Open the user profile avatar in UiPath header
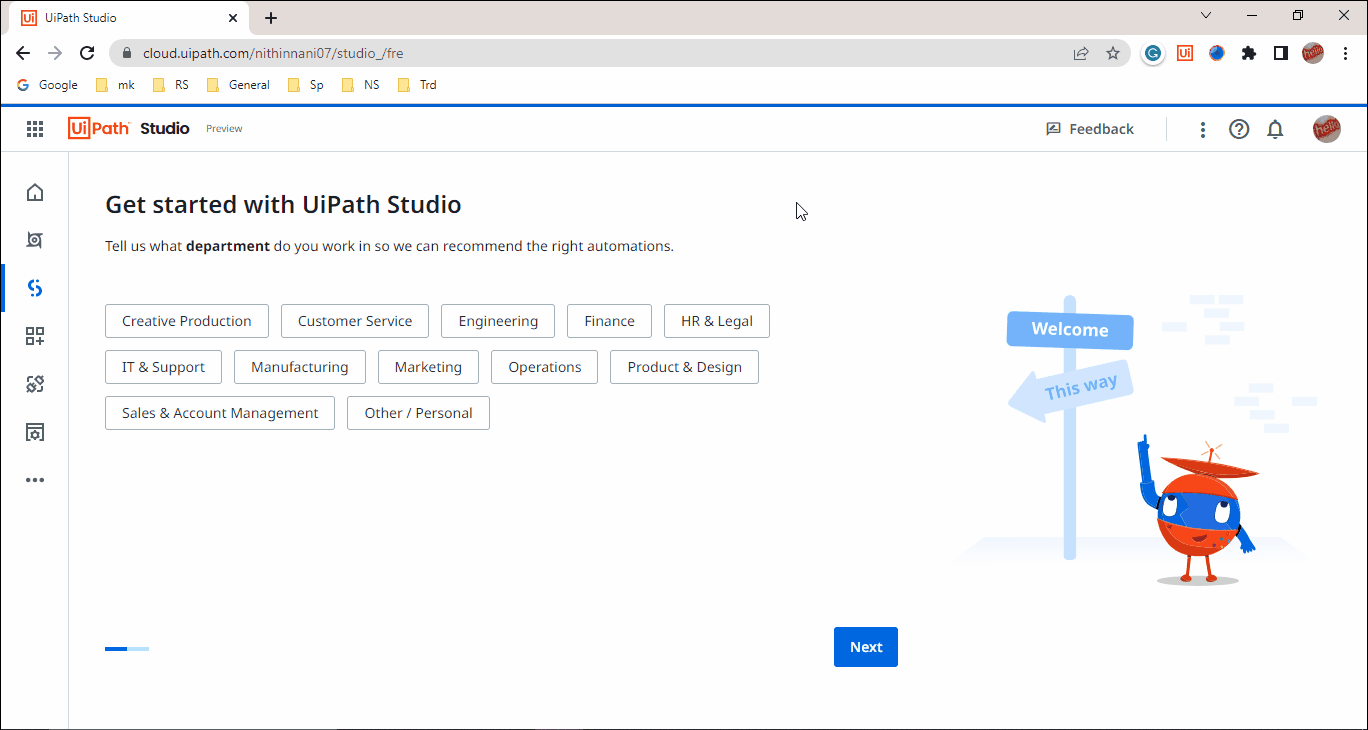The width and height of the screenshot is (1368, 730). (x=1327, y=129)
